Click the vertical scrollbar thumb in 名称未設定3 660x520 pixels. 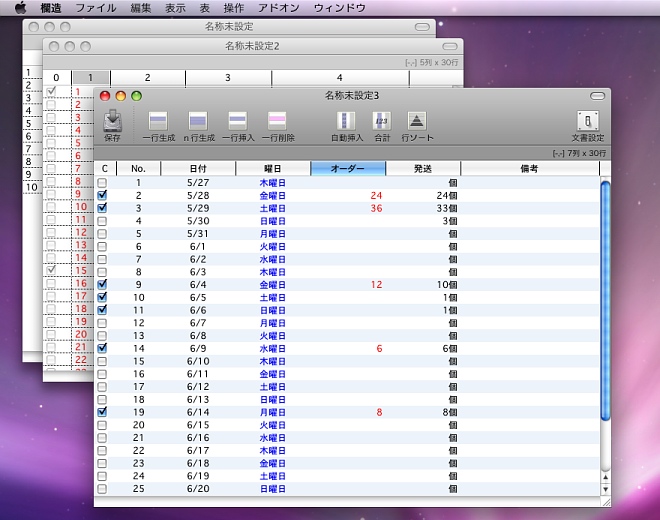pyautogui.click(x=604, y=300)
